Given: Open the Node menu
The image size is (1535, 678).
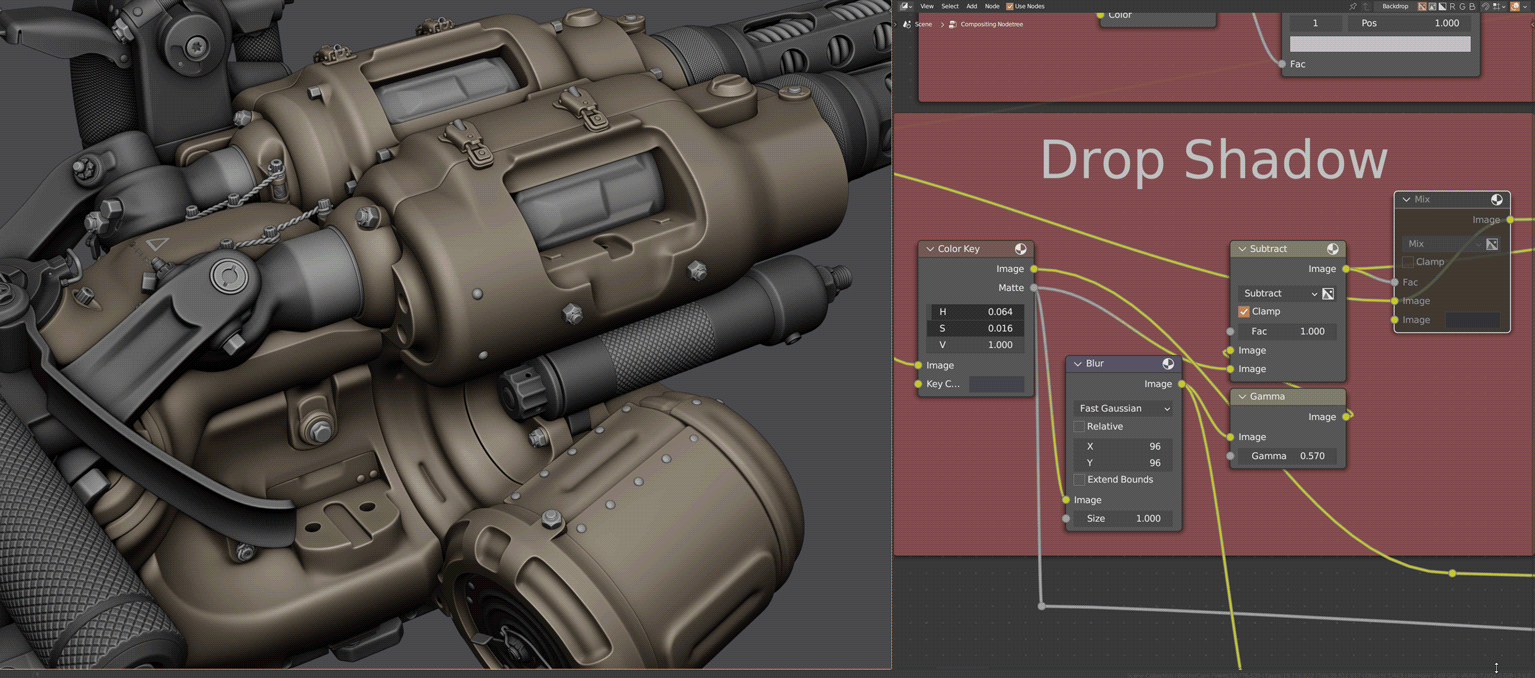Looking at the screenshot, I should point(992,6).
